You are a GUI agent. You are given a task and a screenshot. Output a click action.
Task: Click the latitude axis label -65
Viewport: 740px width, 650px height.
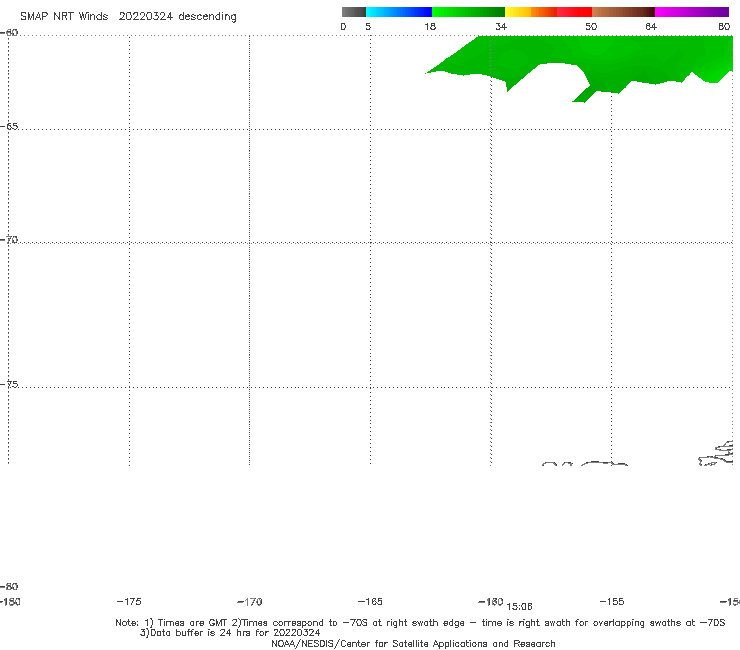pos(9,127)
